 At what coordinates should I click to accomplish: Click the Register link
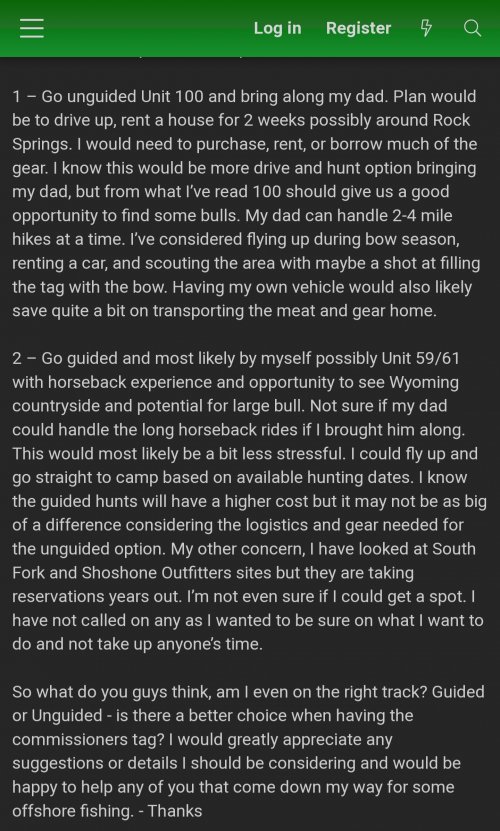358,28
